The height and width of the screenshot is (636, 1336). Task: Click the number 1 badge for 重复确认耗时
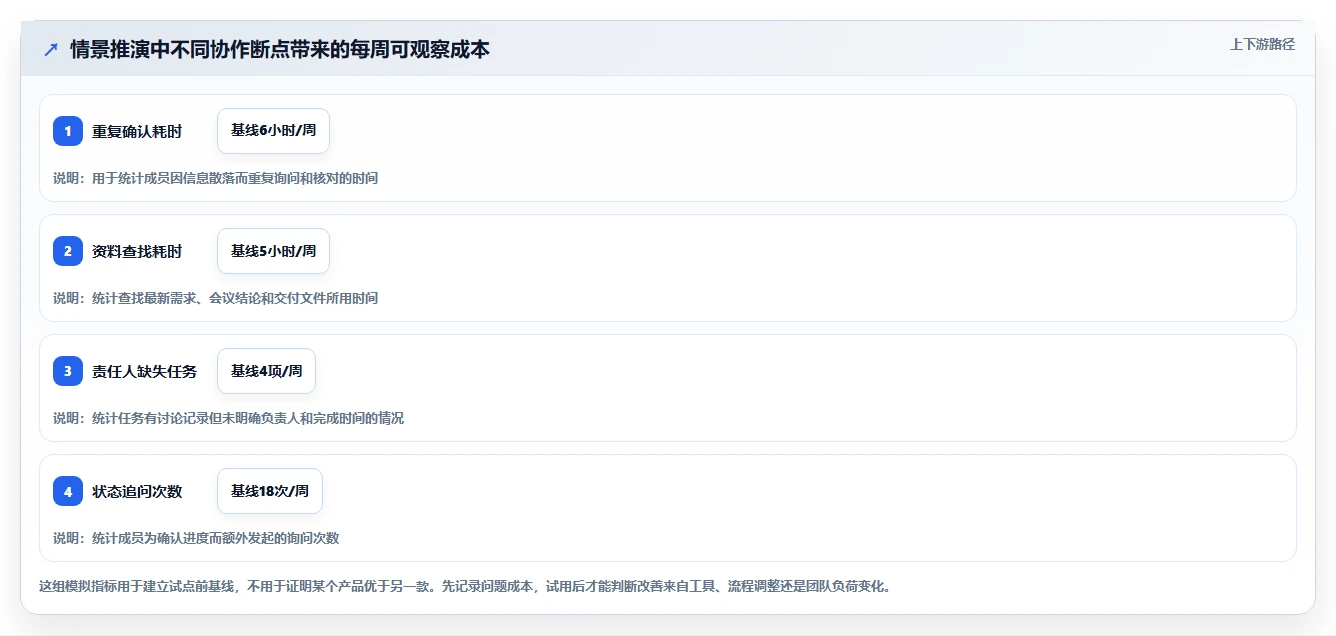[x=68, y=131]
